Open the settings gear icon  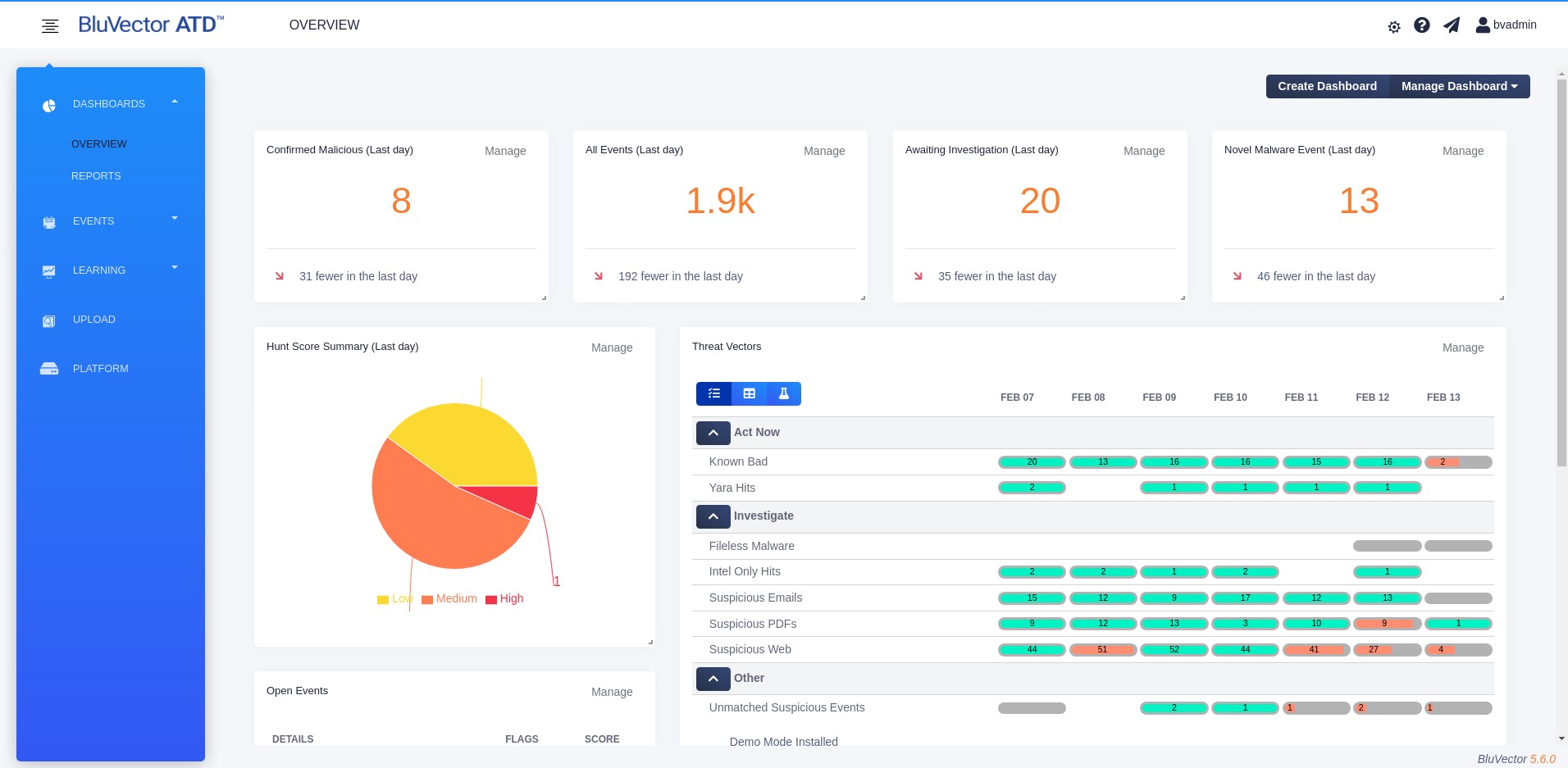(1394, 27)
